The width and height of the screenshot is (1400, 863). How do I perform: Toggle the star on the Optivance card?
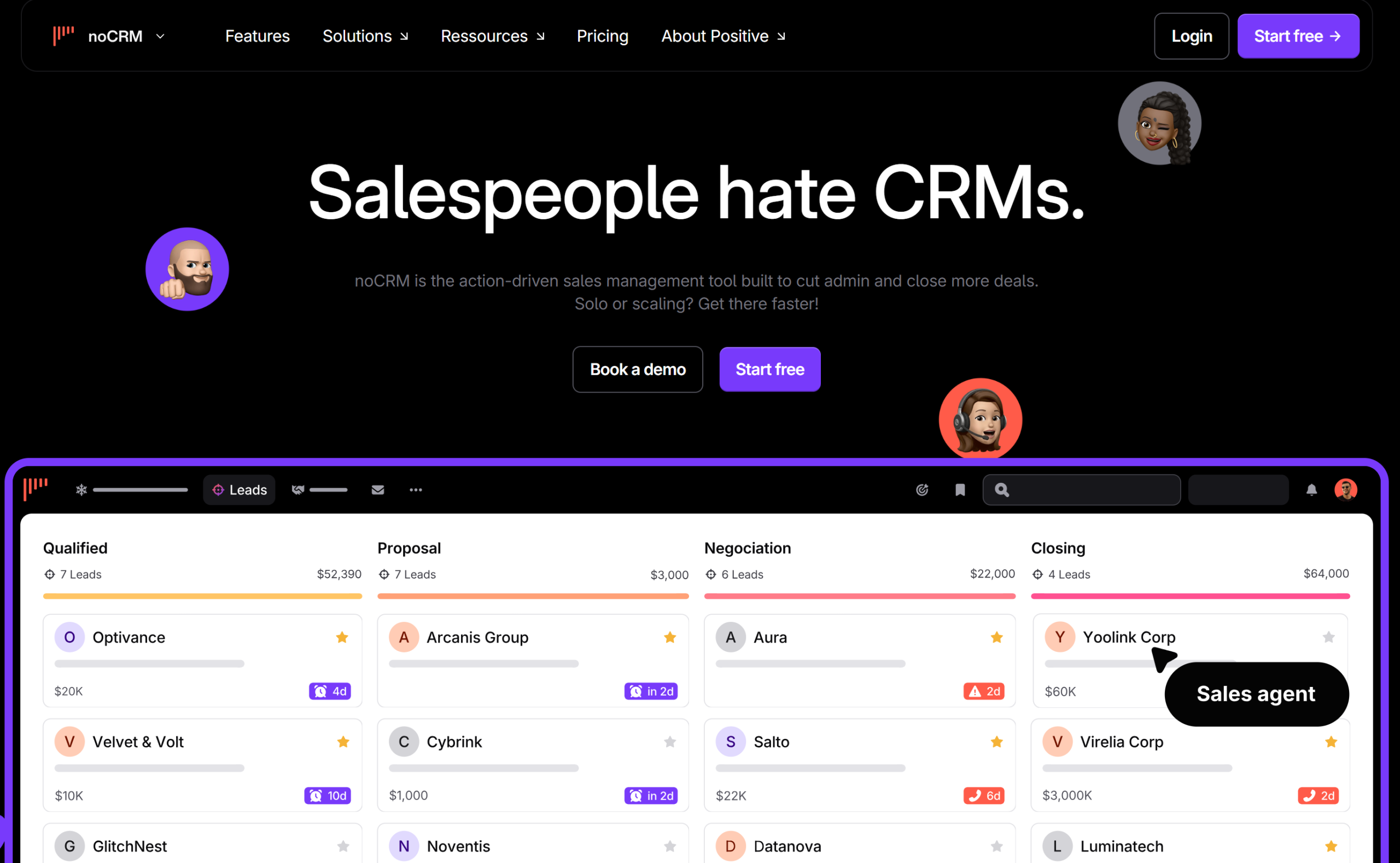(342, 637)
